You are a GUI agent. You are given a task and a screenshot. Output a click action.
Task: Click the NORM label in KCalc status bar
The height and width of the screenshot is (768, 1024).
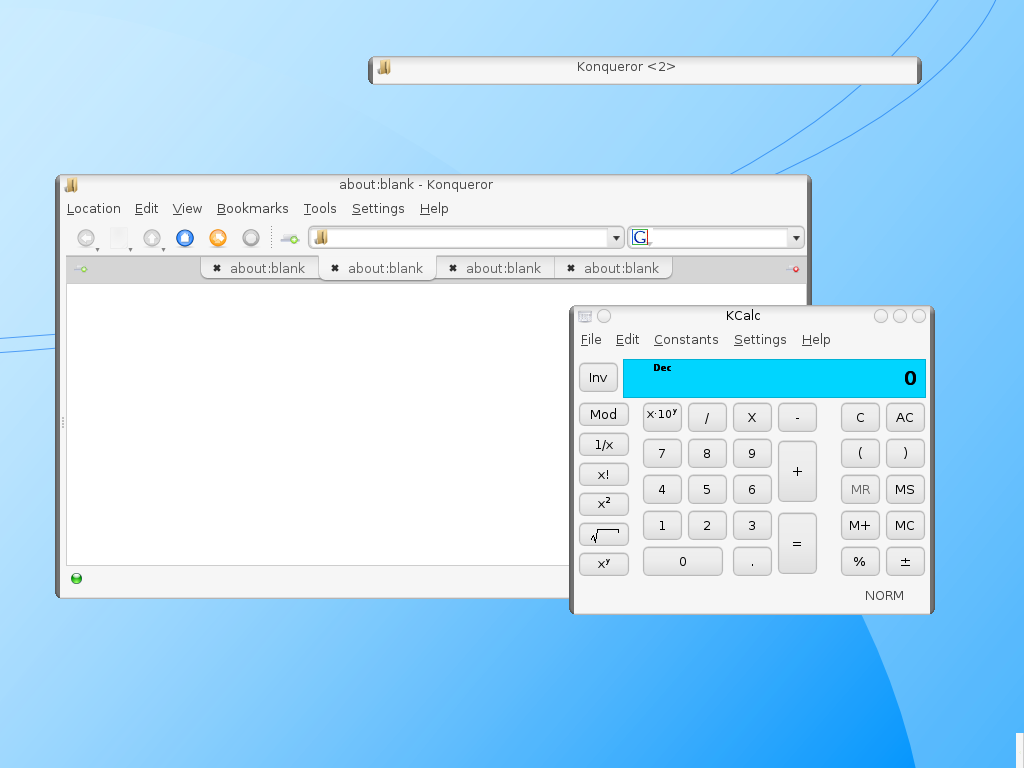884,596
